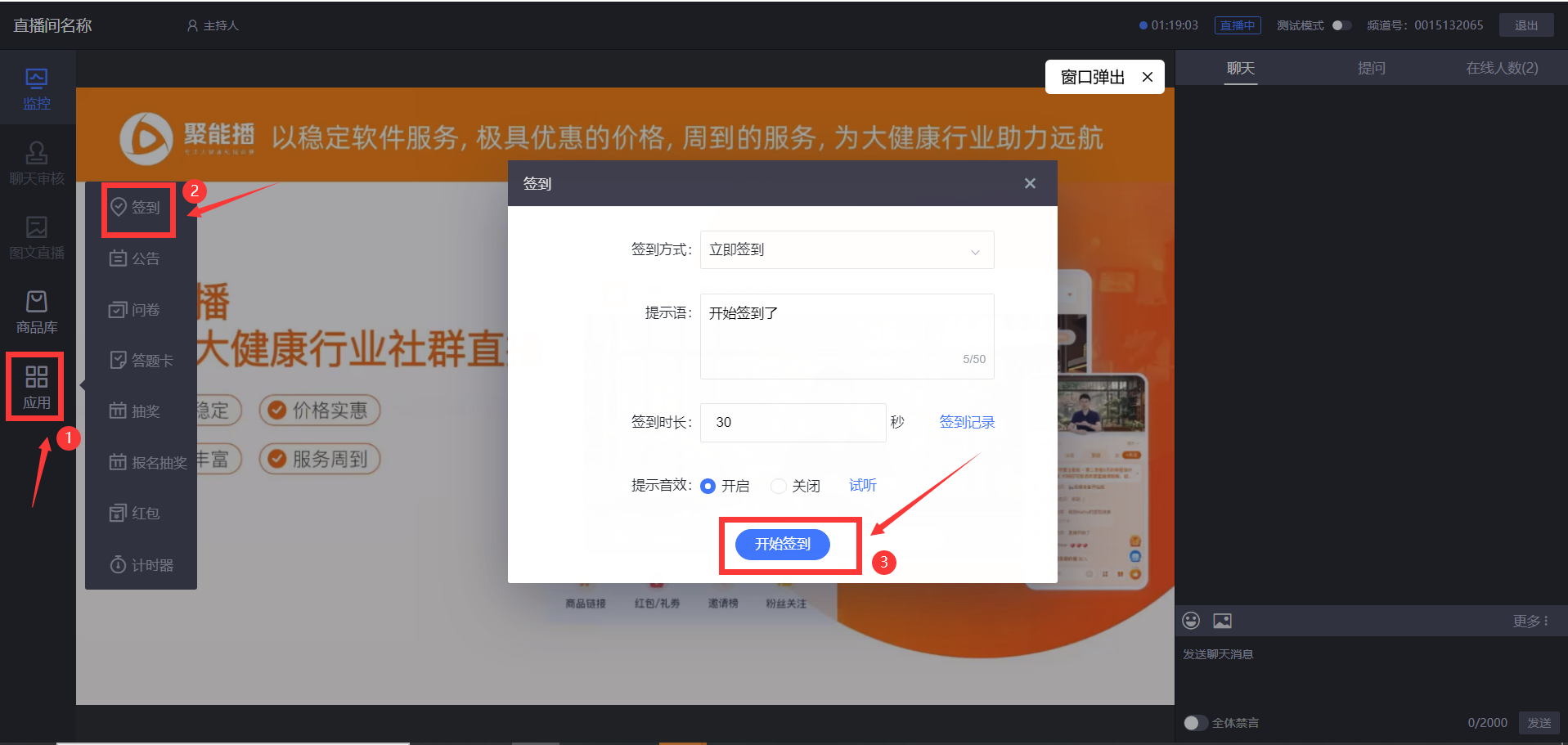Select the 开启 sound radio button
The width and height of the screenshot is (1568, 745).
[x=708, y=487]
